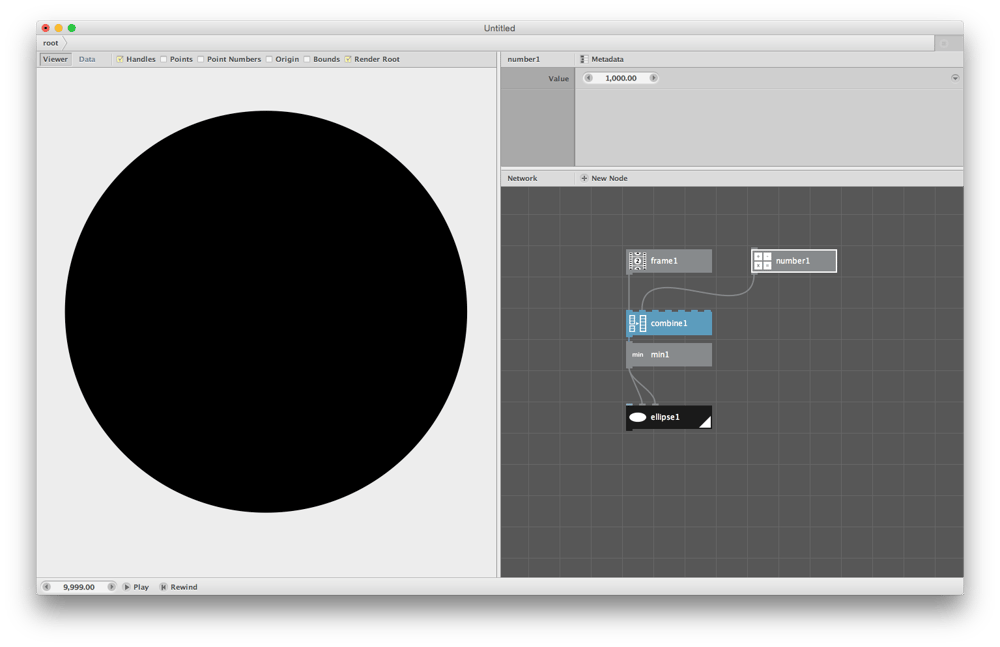1000x647 pixels.
Task: Open the Value parameter dropdown menu
Action: (x=955, y=78)
